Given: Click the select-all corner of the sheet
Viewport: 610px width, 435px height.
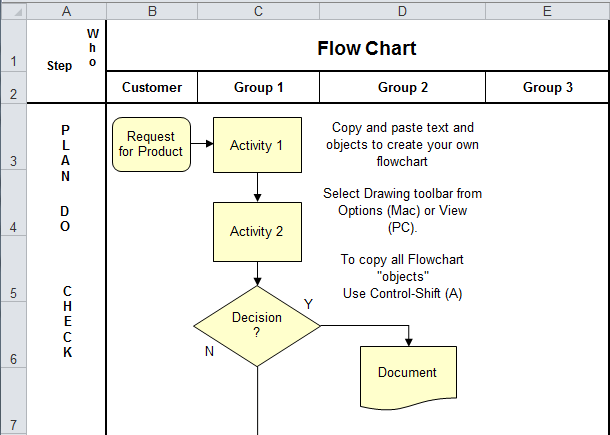Looking at the screenshot, I should tap(12, 10).
